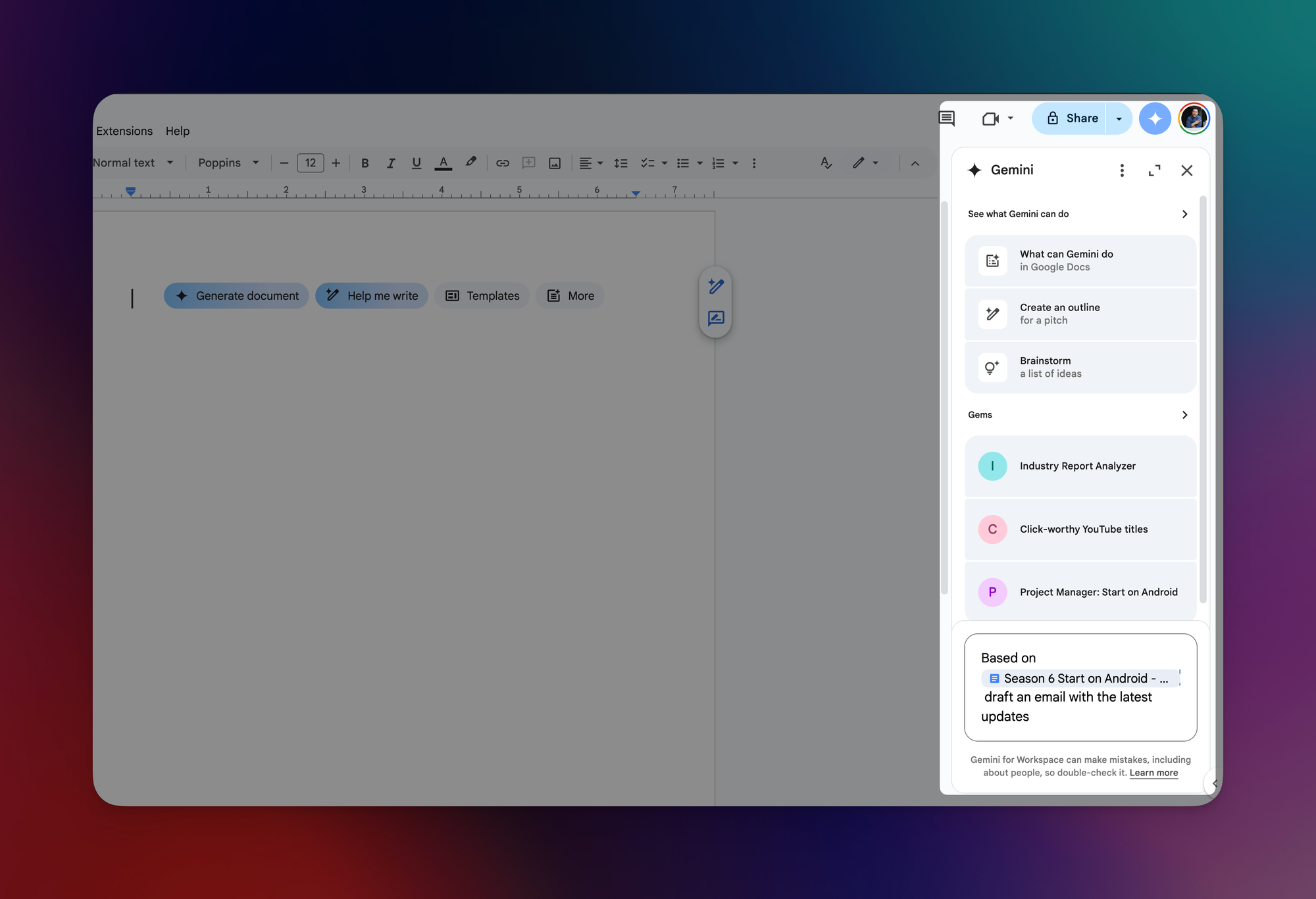Toggle bold formatting

point(365,163)
